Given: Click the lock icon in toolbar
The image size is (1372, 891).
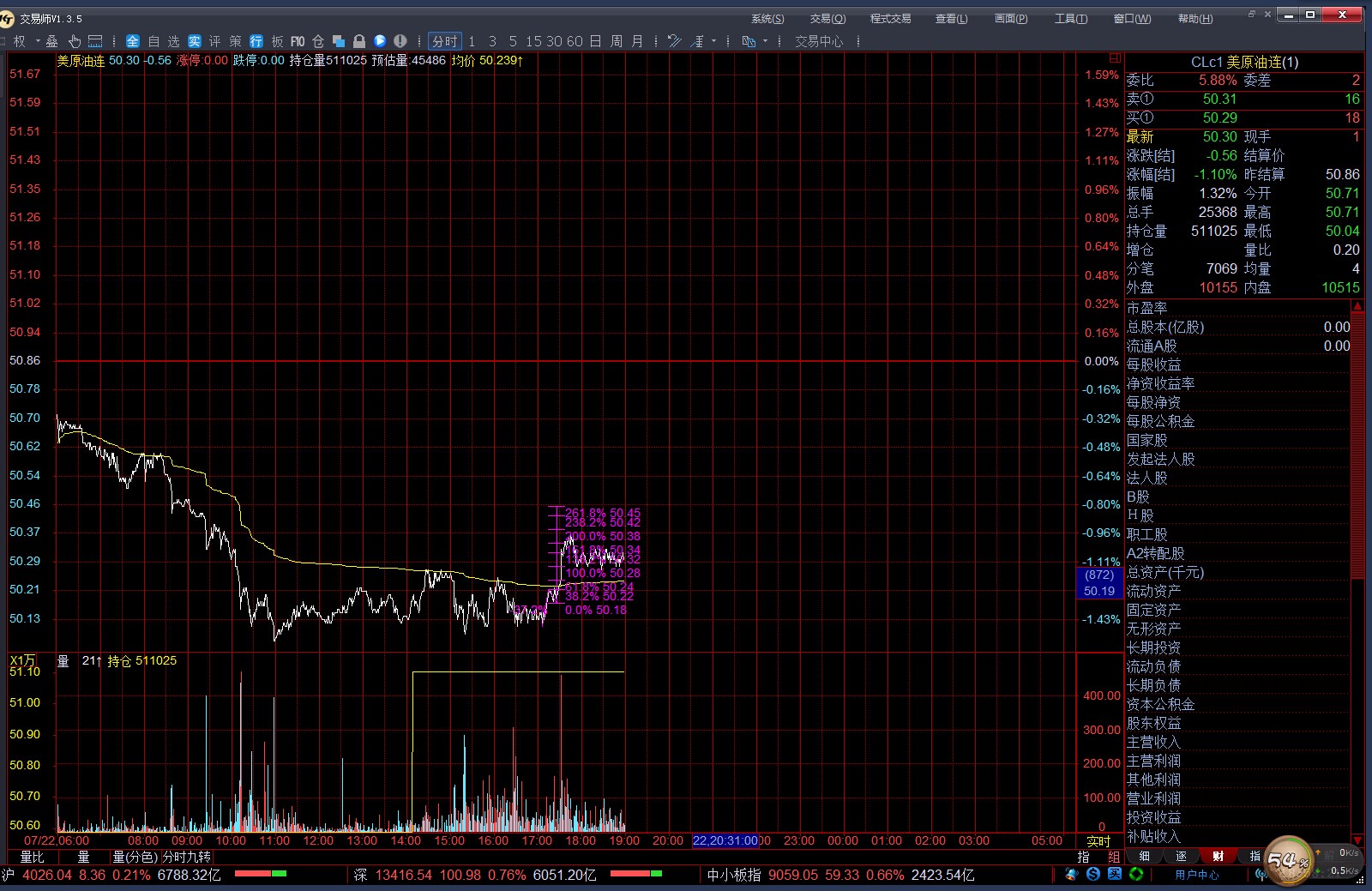Looking at the screenshot, I should point(359,41).
